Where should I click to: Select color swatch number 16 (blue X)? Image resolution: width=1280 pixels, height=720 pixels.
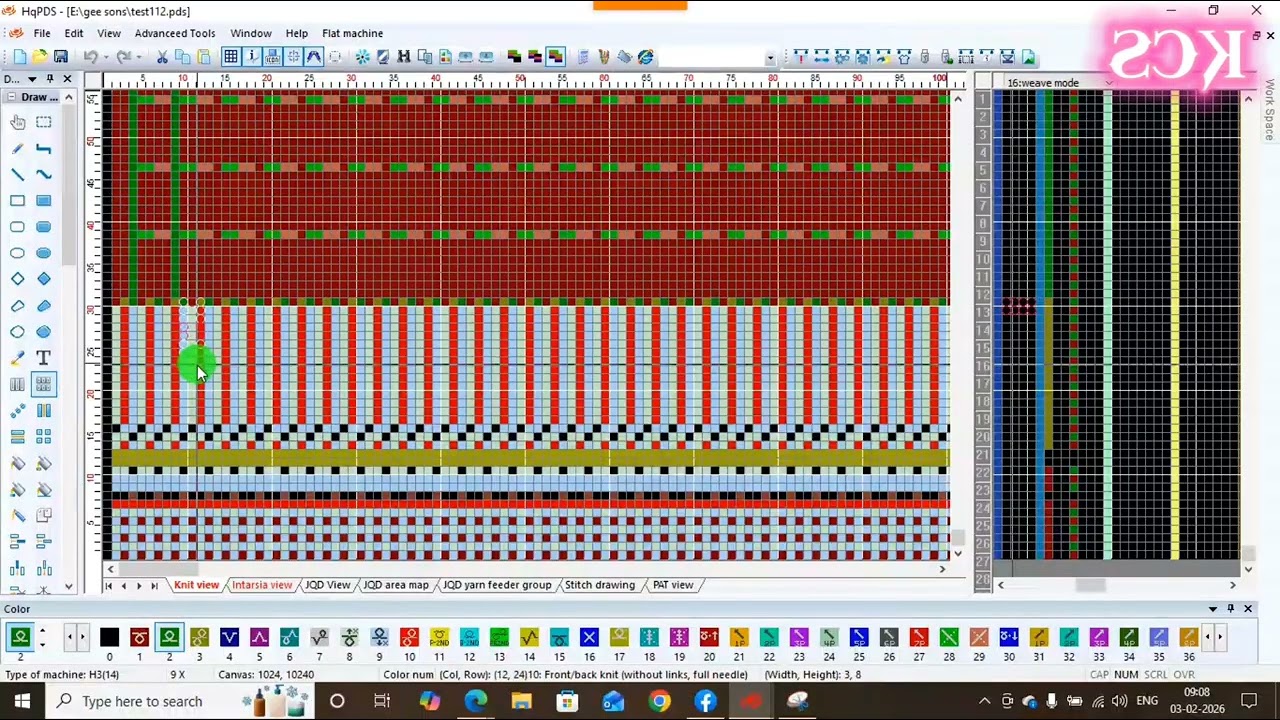point(589,637)
